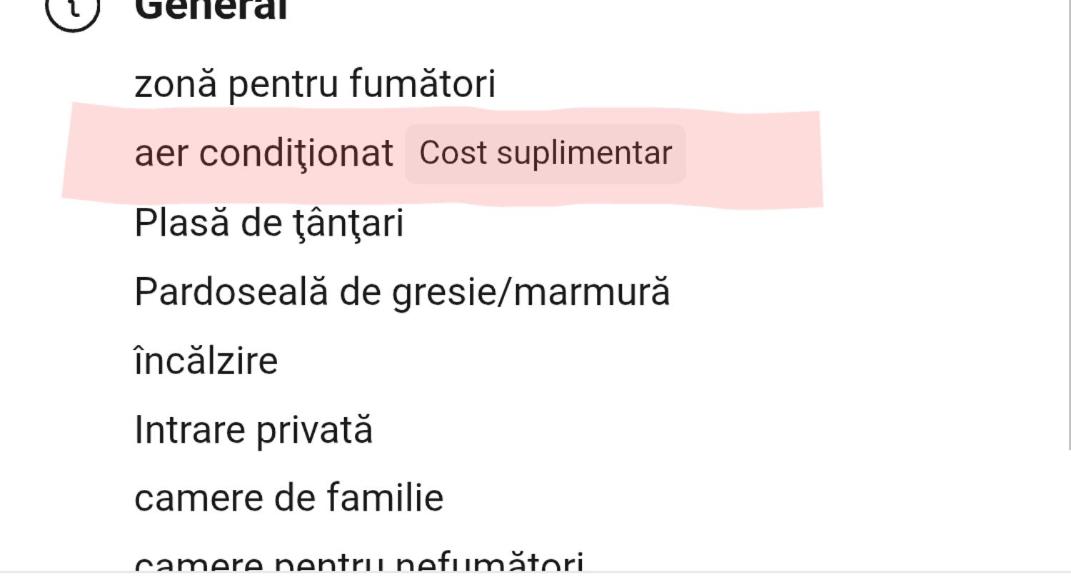The width and height of the screenshot is (1071, 582).
Task: Select the aer condiţionat amenity text
Action: tap(264, 153)
